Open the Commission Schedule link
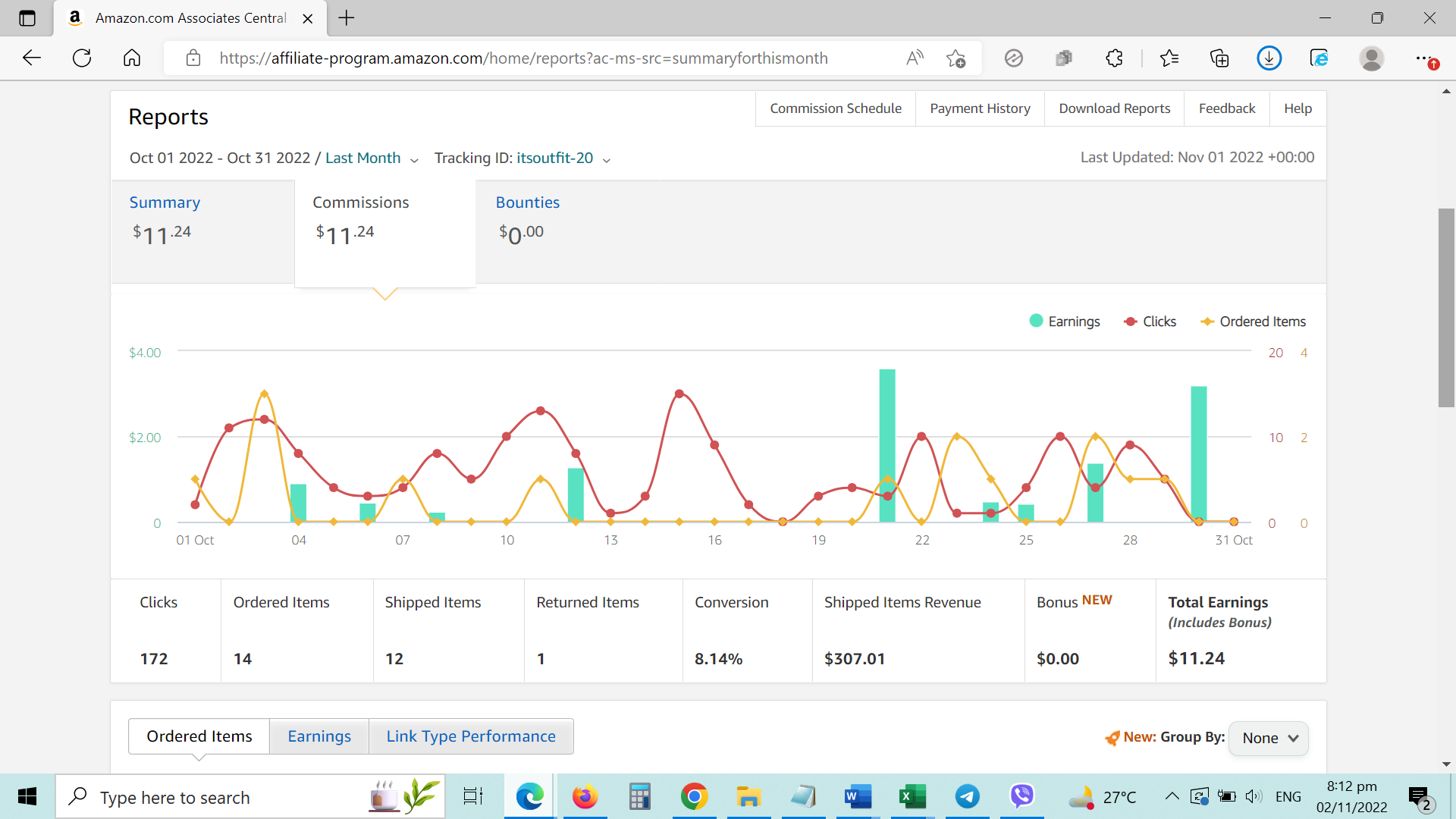 coord(836,108)
